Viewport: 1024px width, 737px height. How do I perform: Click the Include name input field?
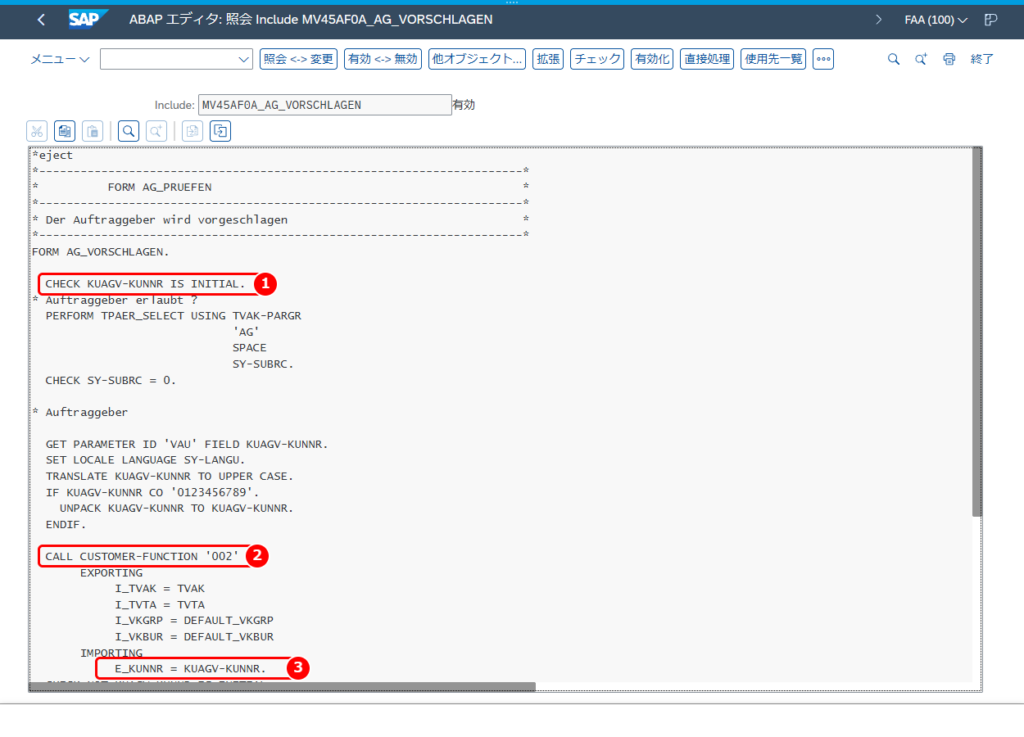pos(325,105)
